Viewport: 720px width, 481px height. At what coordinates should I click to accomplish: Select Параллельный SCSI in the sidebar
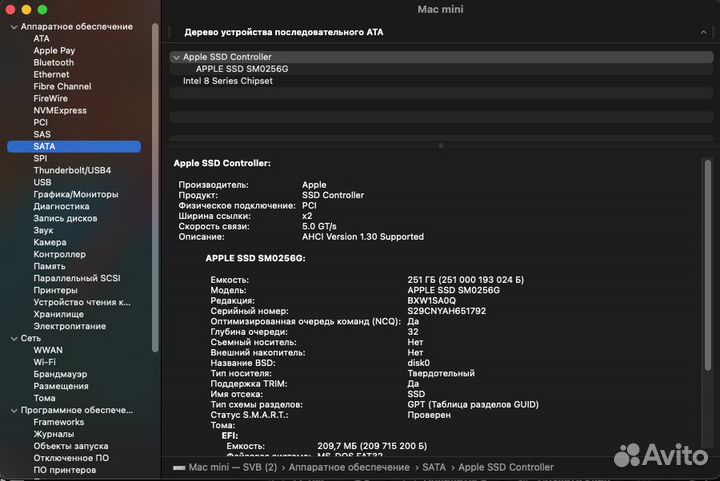pos(77,278)
